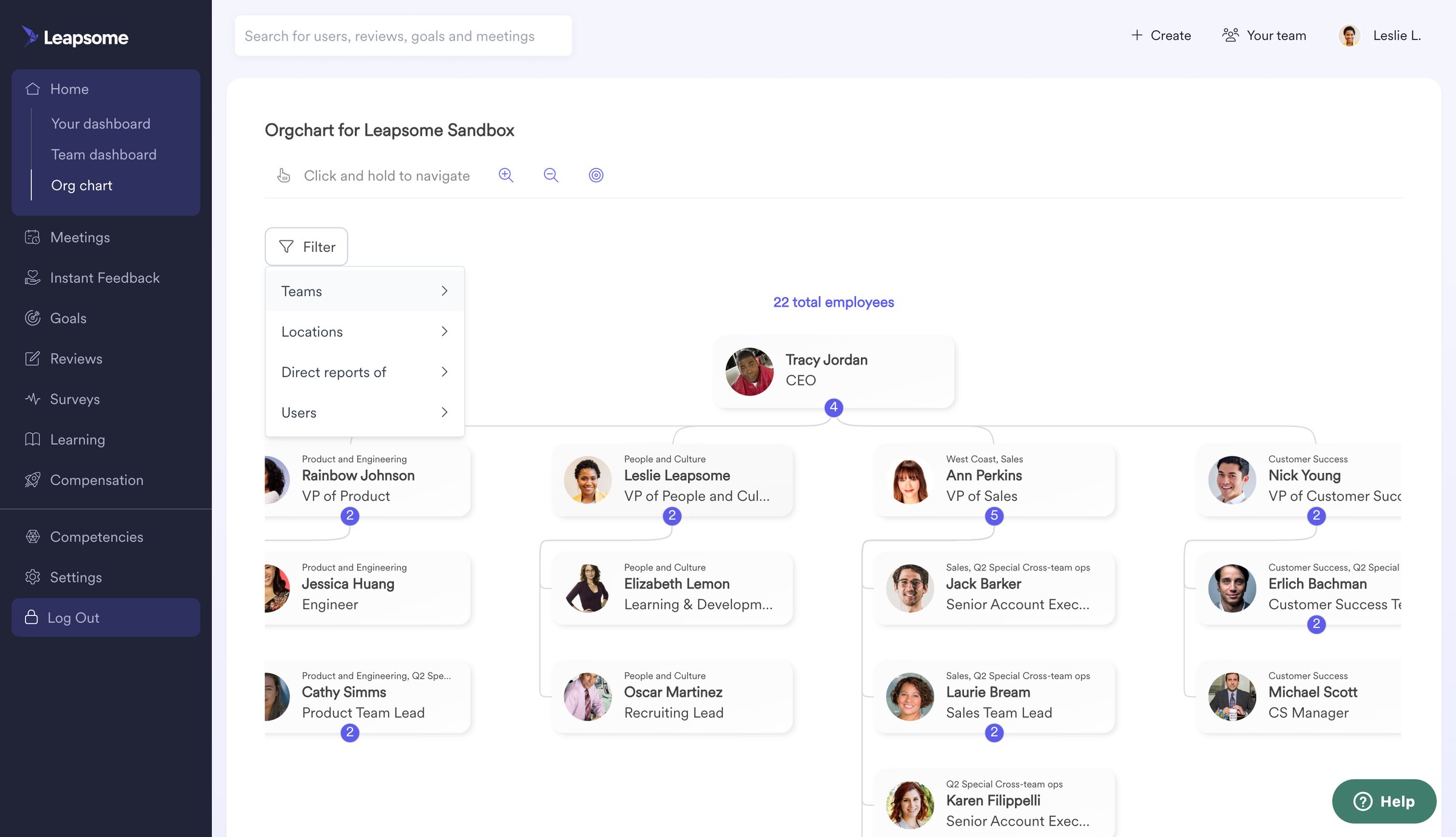Click the Instant Feedback hand icon
Screen dimensions: 1456x837
click(33, 278)
